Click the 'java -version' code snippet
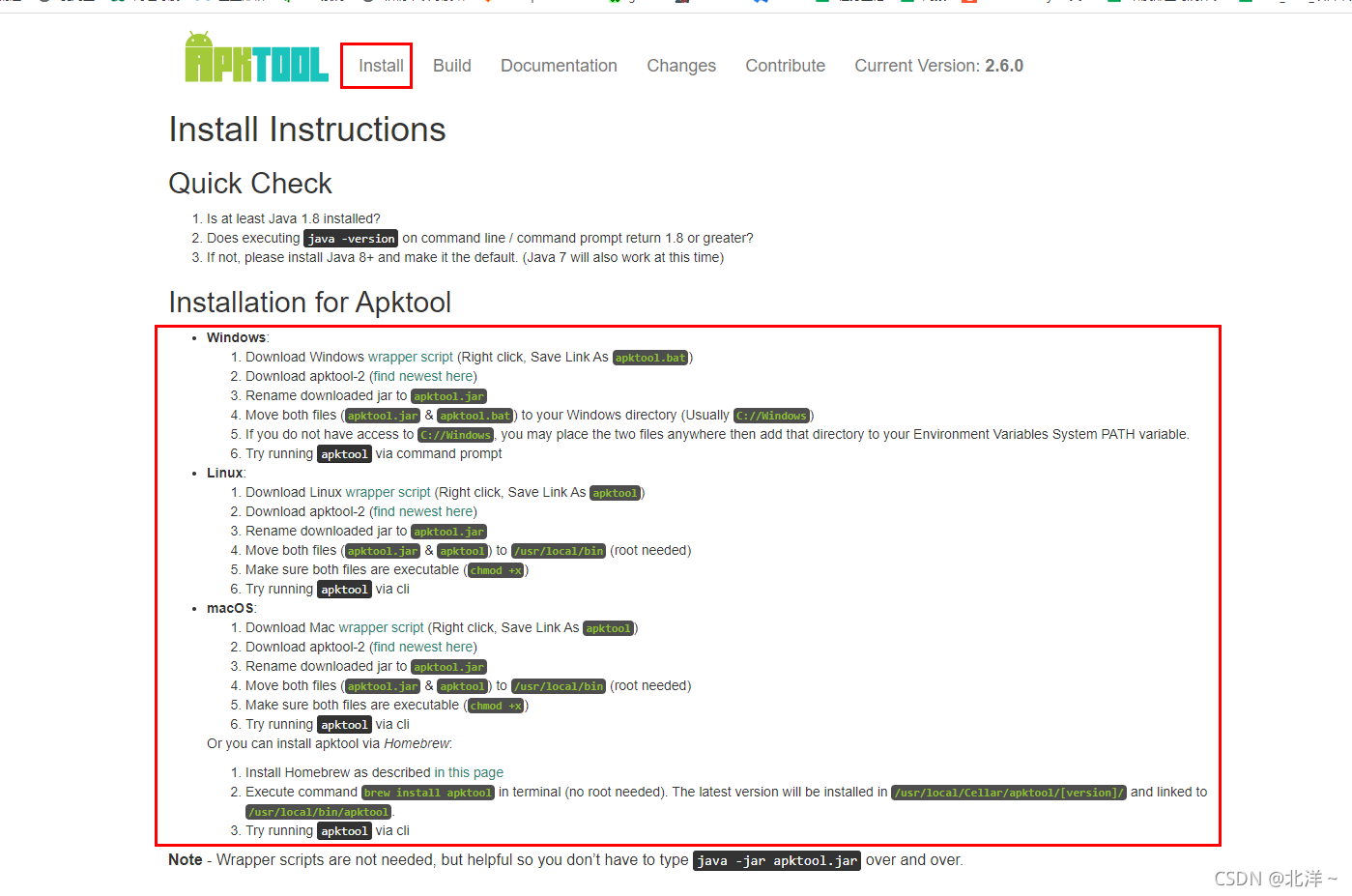Screen dimensions: 1352x896 click(351, 239)
